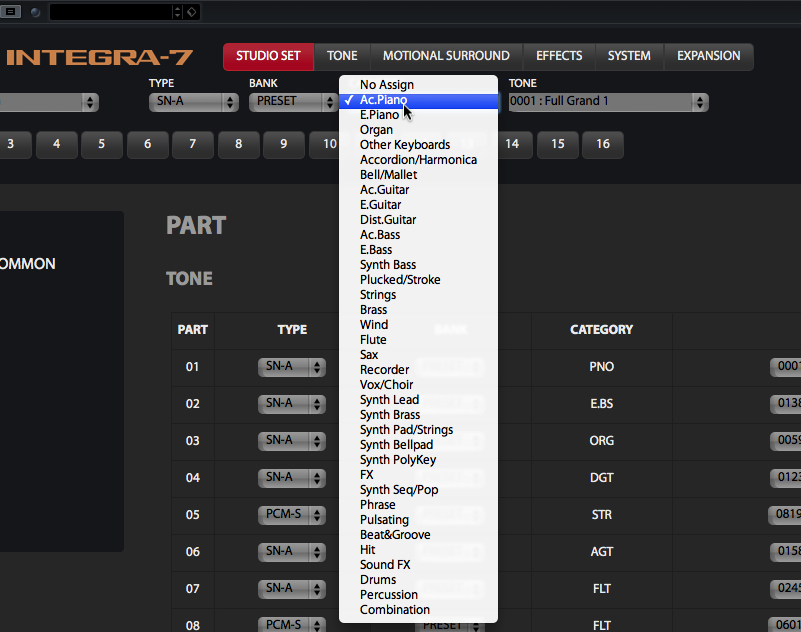The image size is (801, 632).
Task: Open the type dropdown for part 02
Action: [292, 404]
